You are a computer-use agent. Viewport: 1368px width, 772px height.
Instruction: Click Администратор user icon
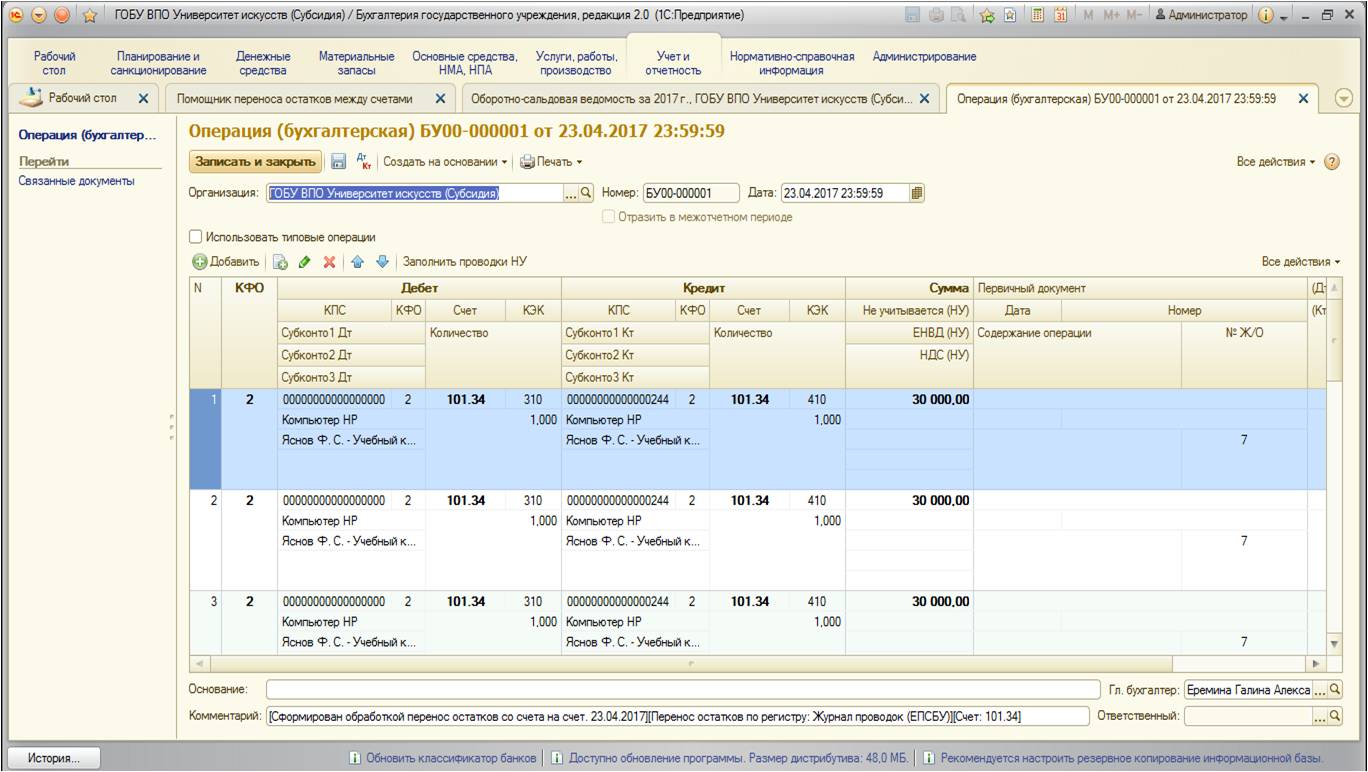click(1160, 15)
